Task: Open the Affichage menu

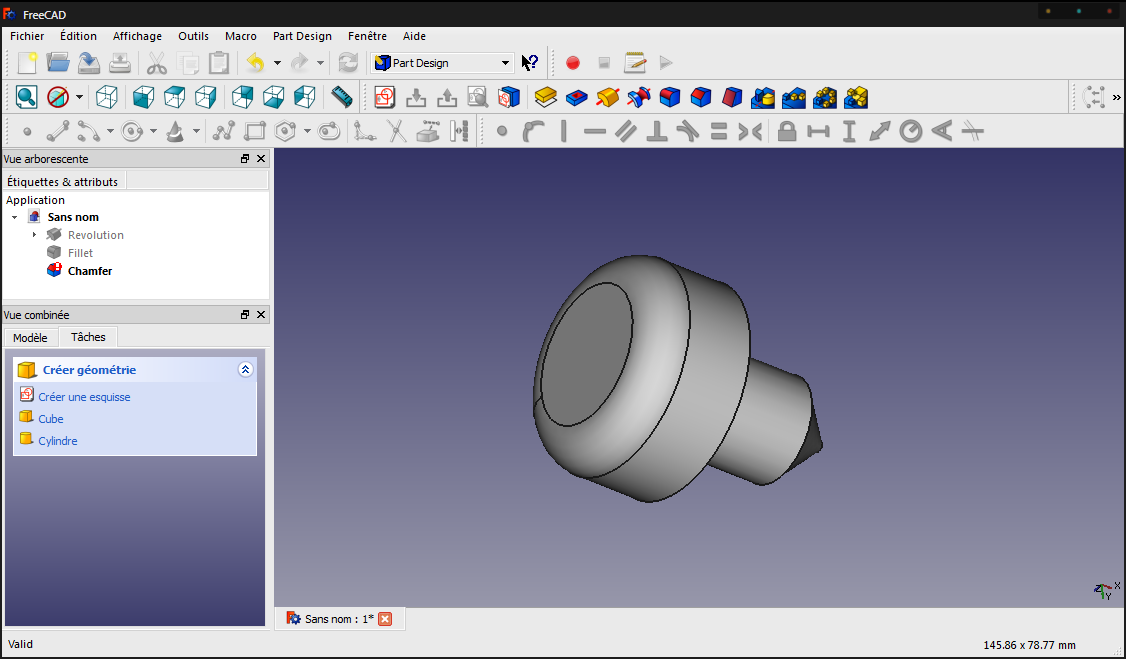Action: 137,36
